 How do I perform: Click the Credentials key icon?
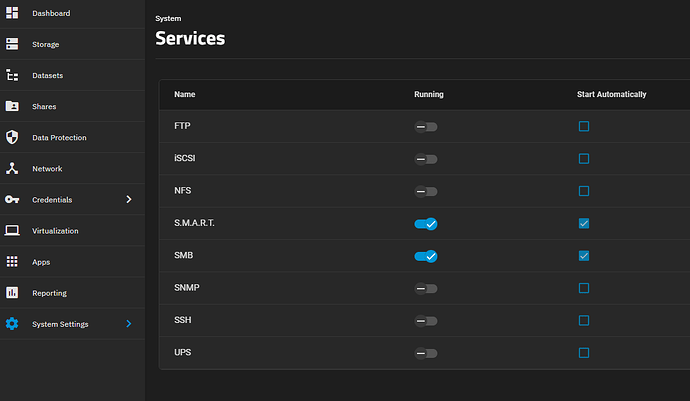coord(12,199)
